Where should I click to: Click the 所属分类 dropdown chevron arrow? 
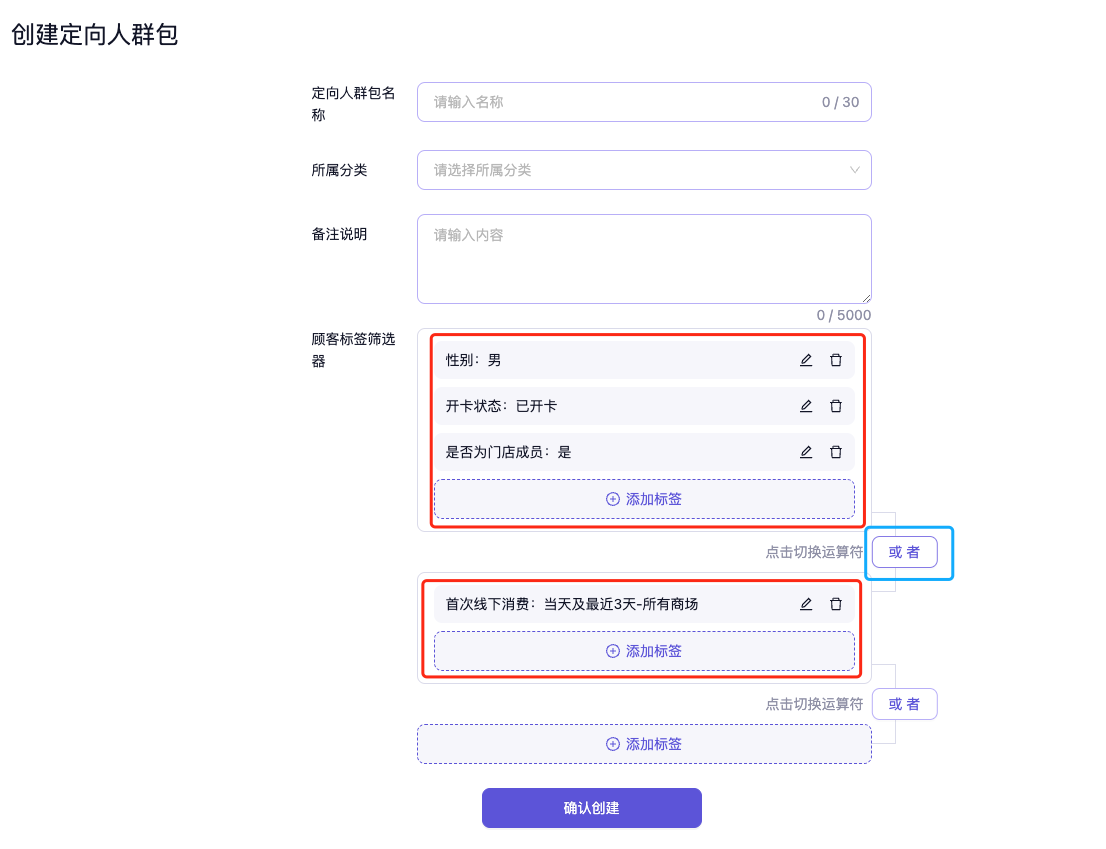[x=855, y=170]
